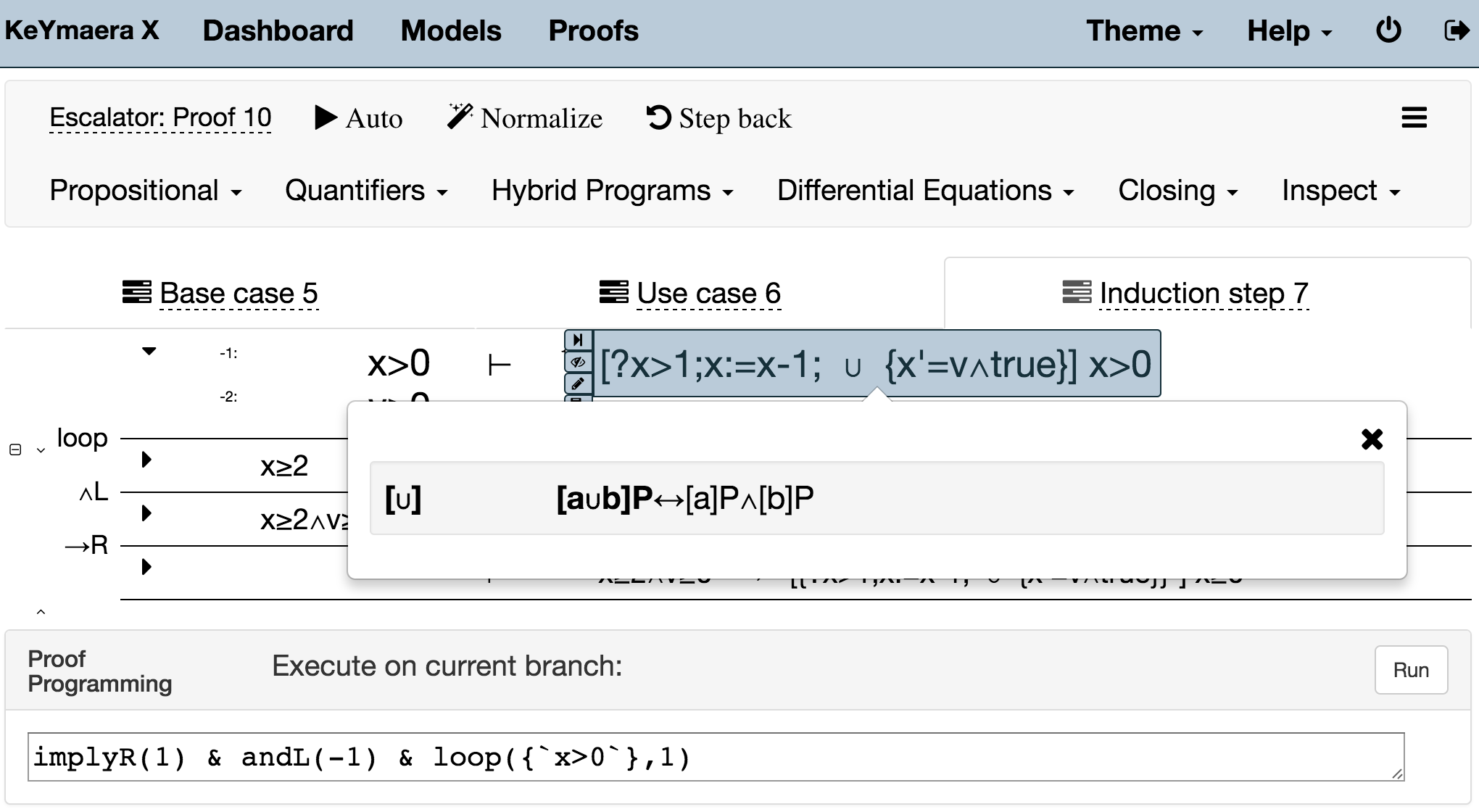The width and height of the screenshot is (1479, 812).
Task: Toggle the hide-formula eye icon
Action: 578,362
